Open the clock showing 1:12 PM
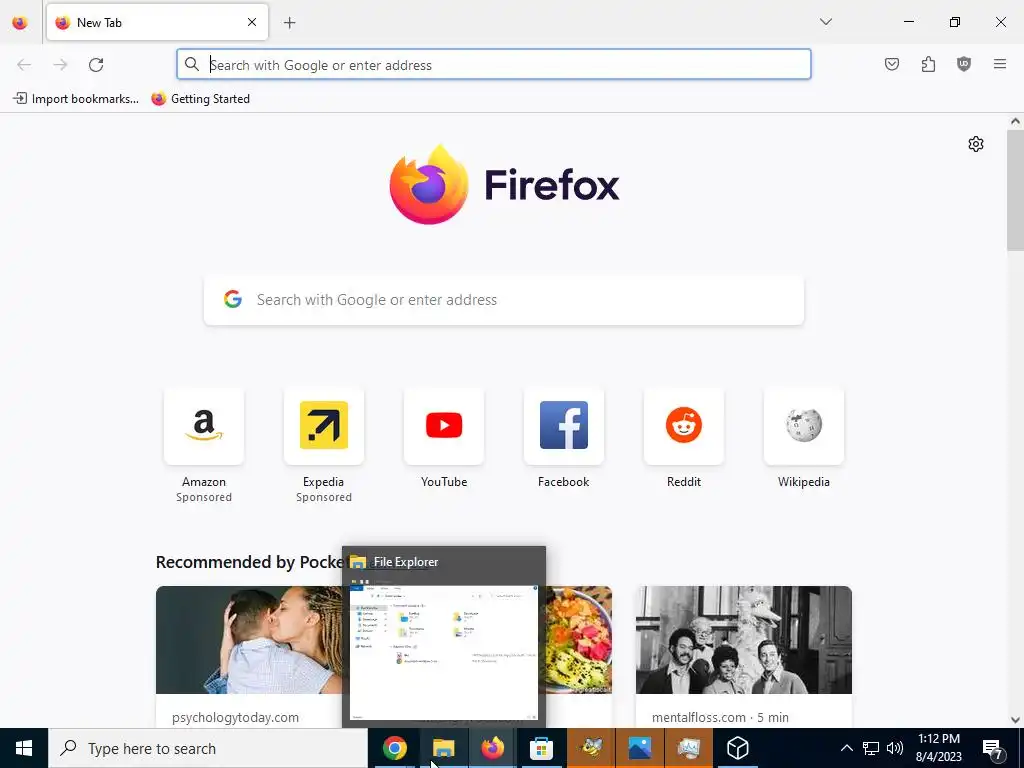The height and width of the screenshot is (768, 1024). (x=938, y=748)
